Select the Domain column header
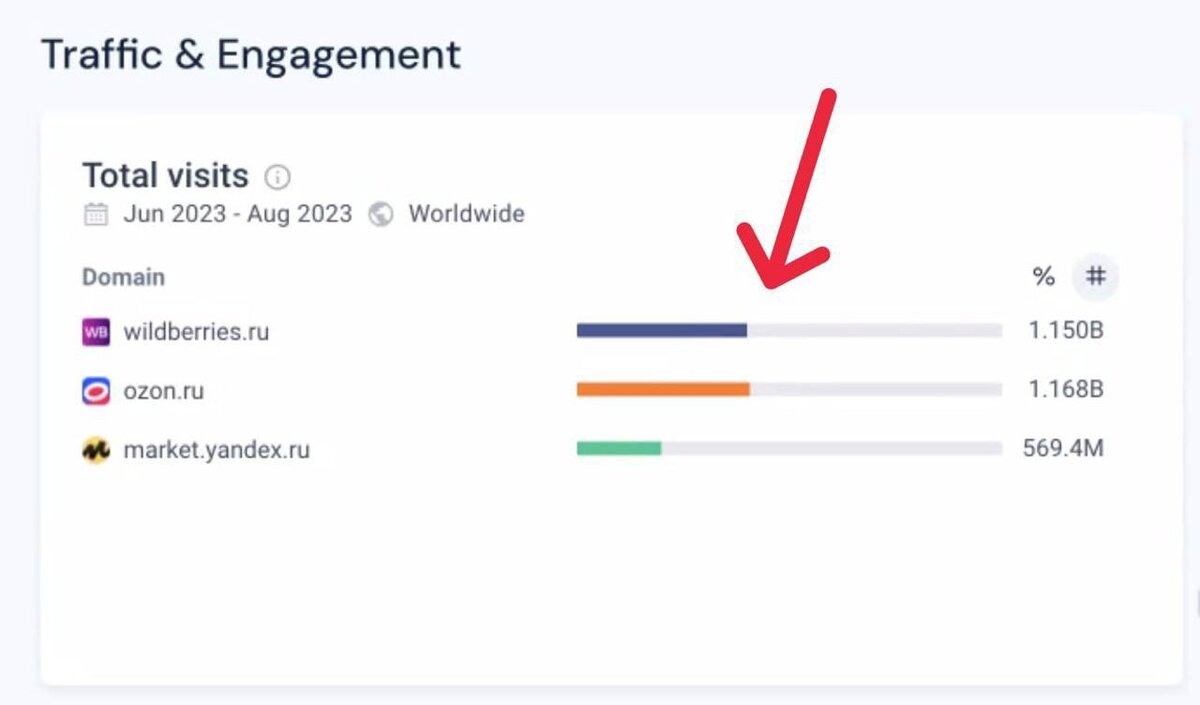The image size is (1200, 705). coord(123,277)
